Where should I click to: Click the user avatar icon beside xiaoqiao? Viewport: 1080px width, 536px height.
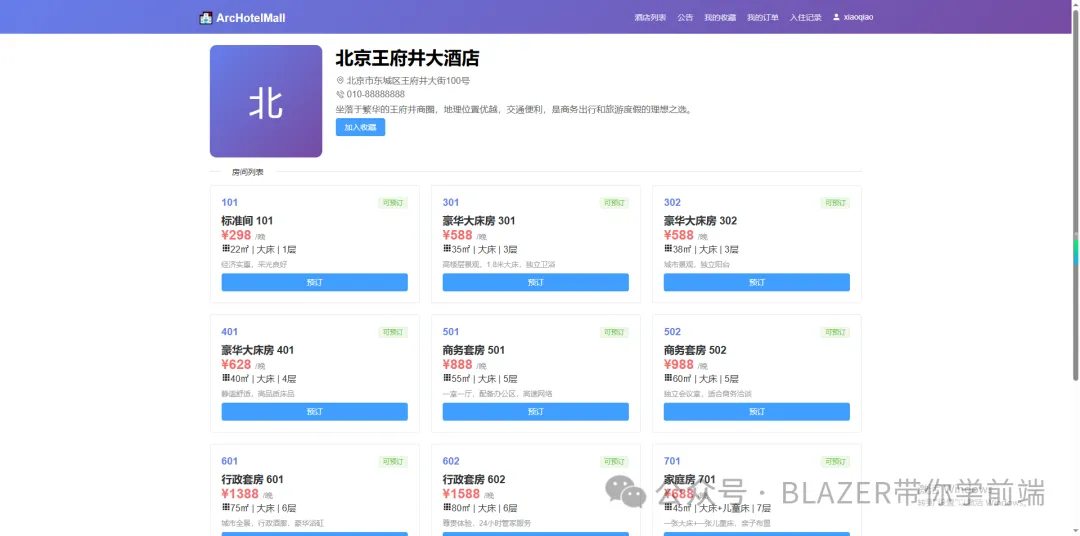pyautogui.click(x=836, y=17)
